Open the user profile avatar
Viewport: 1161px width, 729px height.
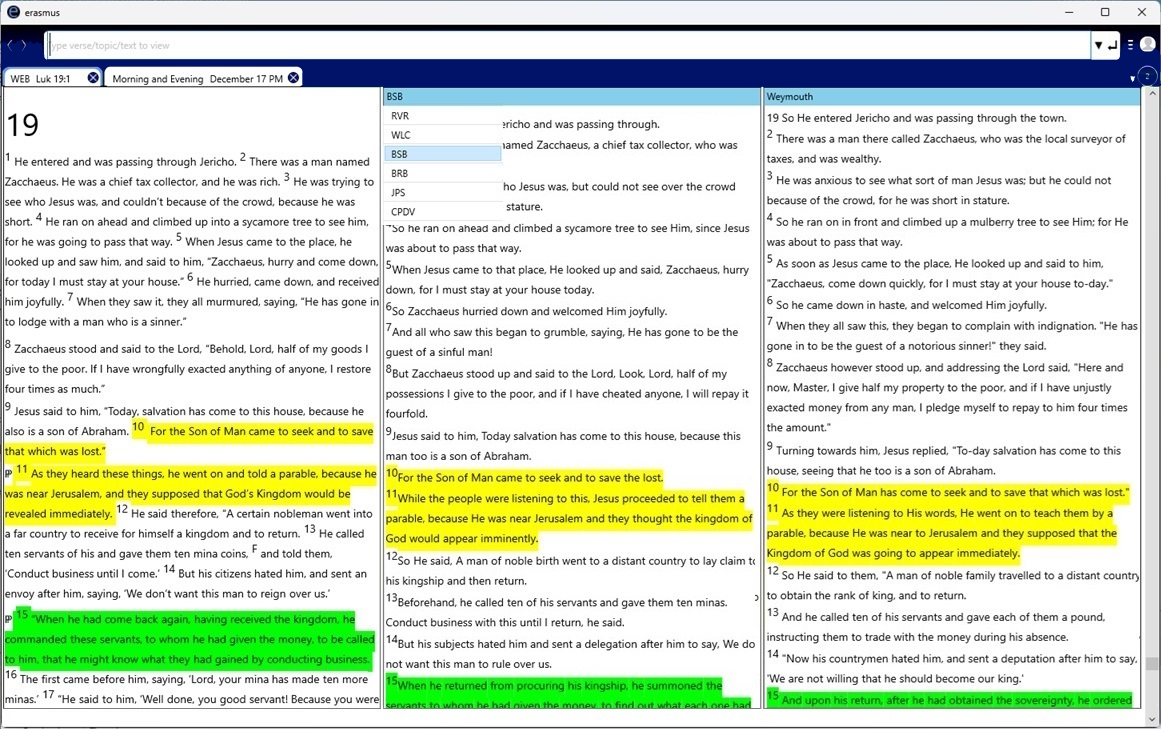[x=1147, y=45]
